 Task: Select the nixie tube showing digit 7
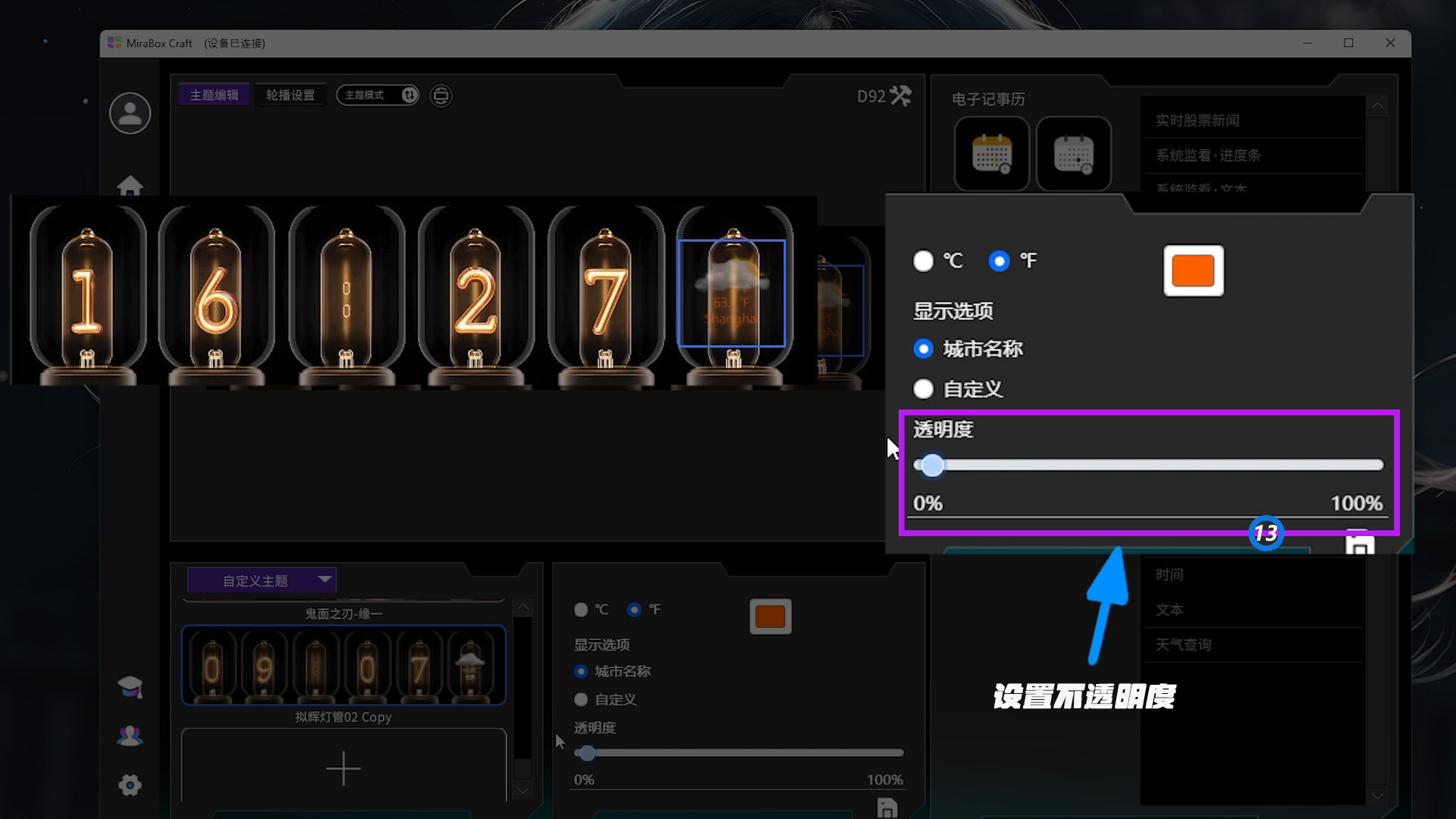[x=605, y=294]
